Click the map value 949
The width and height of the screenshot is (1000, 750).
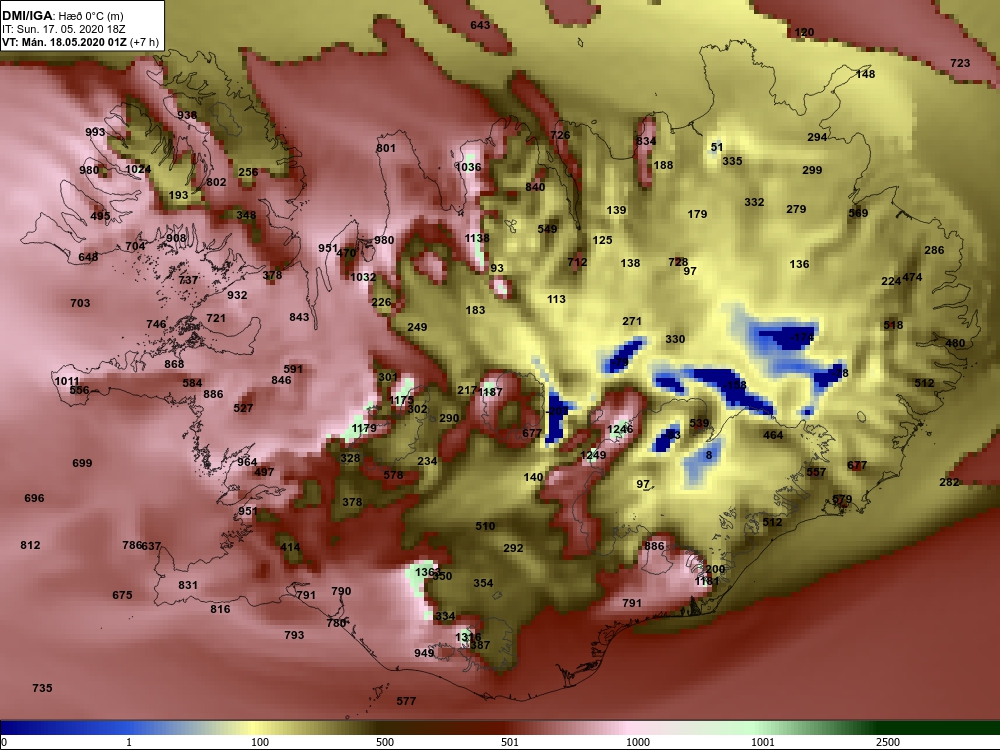424,653
